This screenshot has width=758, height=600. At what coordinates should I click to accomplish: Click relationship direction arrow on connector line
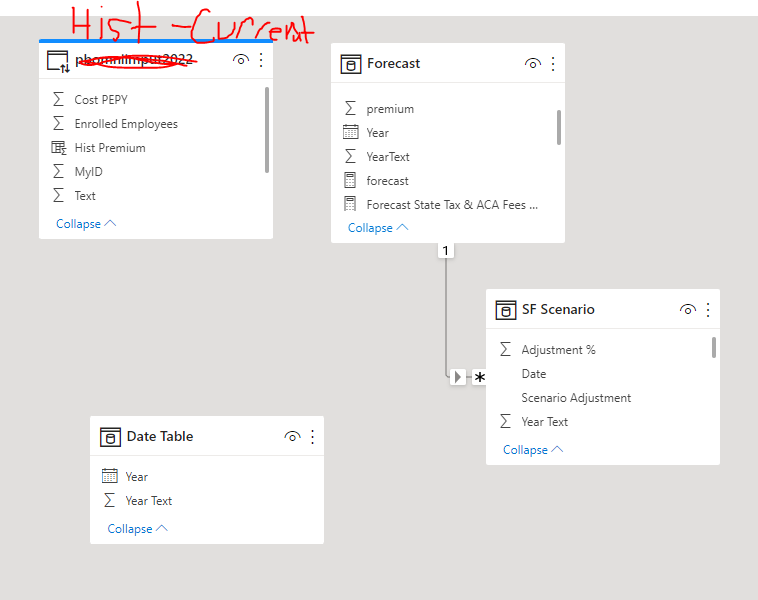coord(457,377)
